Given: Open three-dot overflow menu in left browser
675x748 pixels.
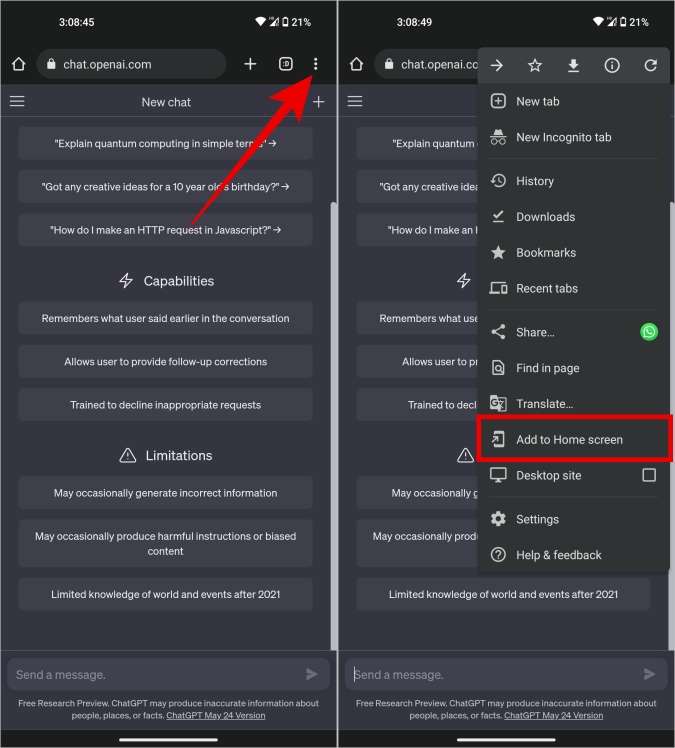Looking at the screenshot, I should coord(315,64).
